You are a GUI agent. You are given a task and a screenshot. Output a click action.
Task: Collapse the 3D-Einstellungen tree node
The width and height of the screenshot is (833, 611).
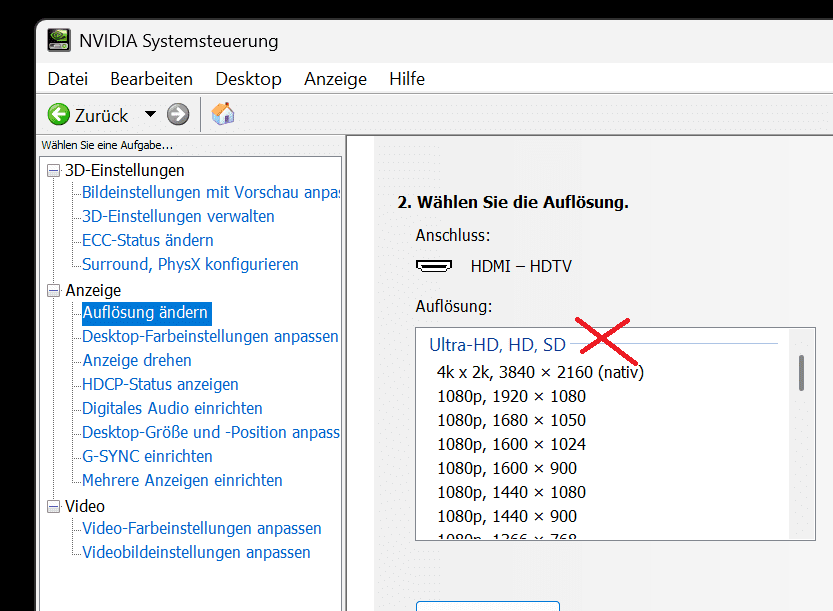(x=53, y=171)
